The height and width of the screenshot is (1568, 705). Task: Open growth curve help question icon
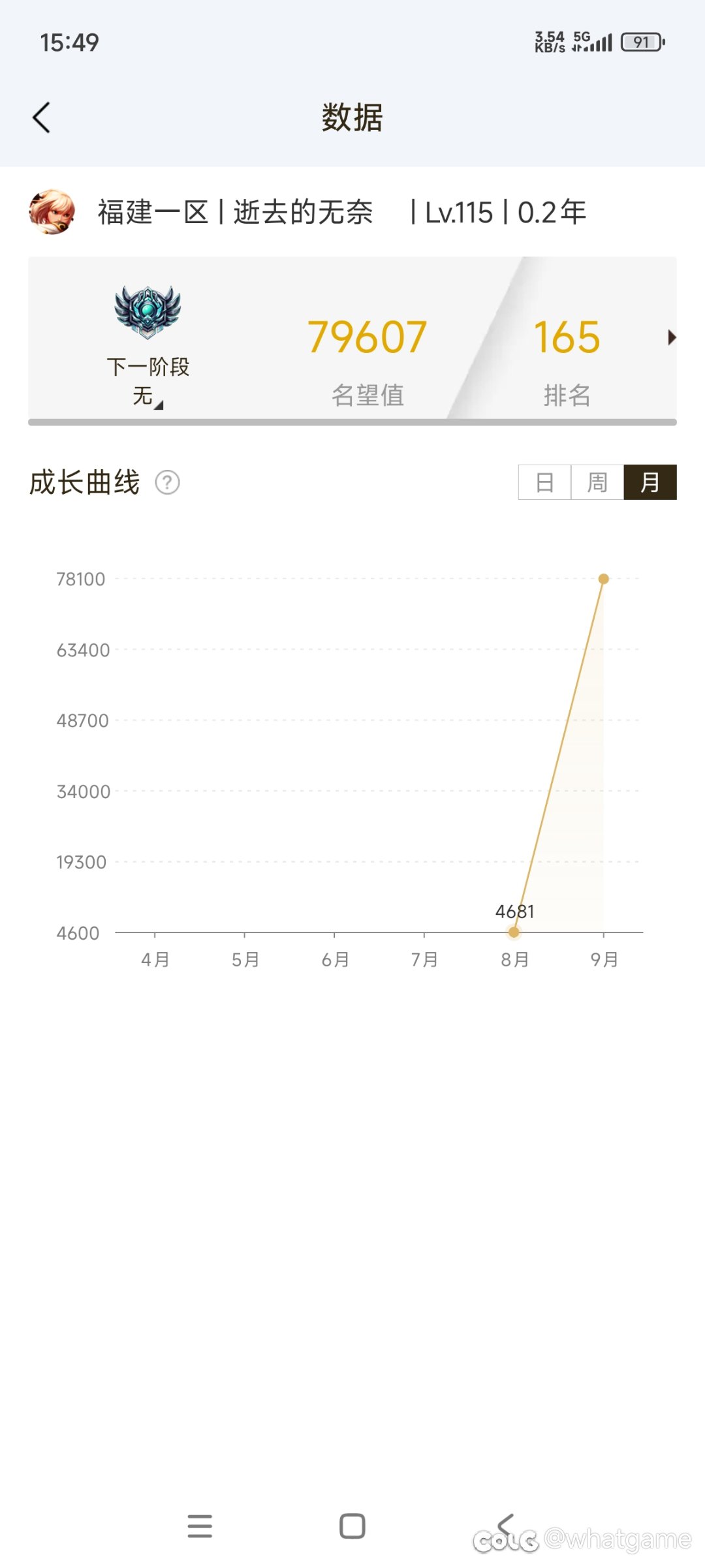tap(167, 483)
